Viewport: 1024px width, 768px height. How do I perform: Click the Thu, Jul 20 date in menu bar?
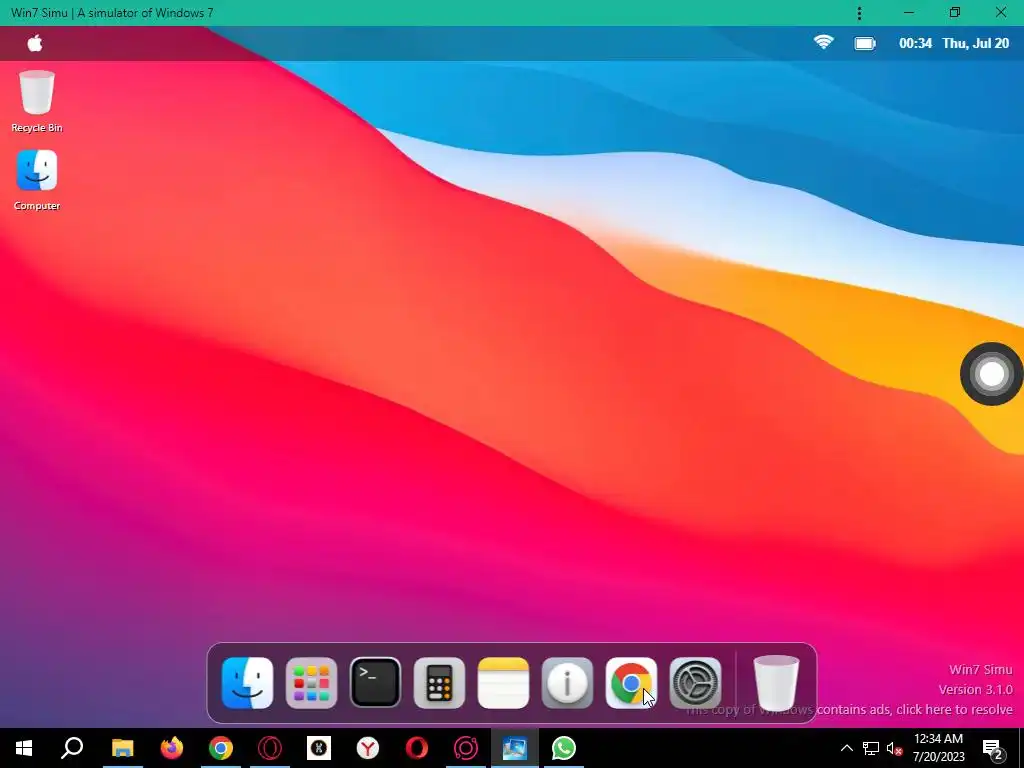pos(976,43)
